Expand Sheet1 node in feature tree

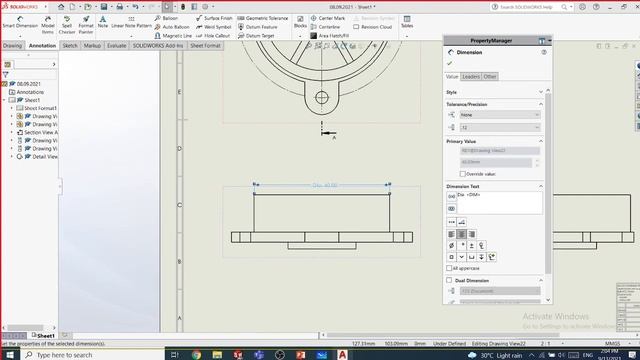pyautogui.click(x=4, y=100)
